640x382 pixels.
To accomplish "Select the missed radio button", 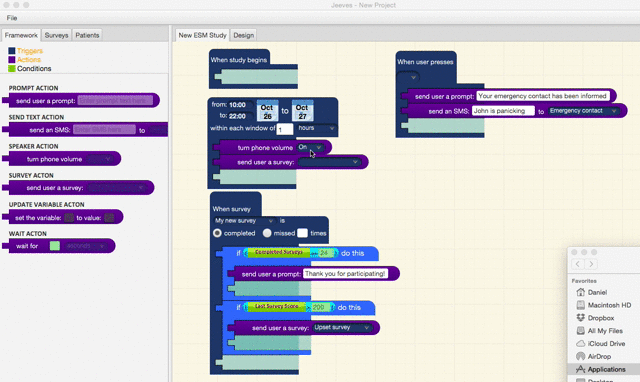I will 267,233.
